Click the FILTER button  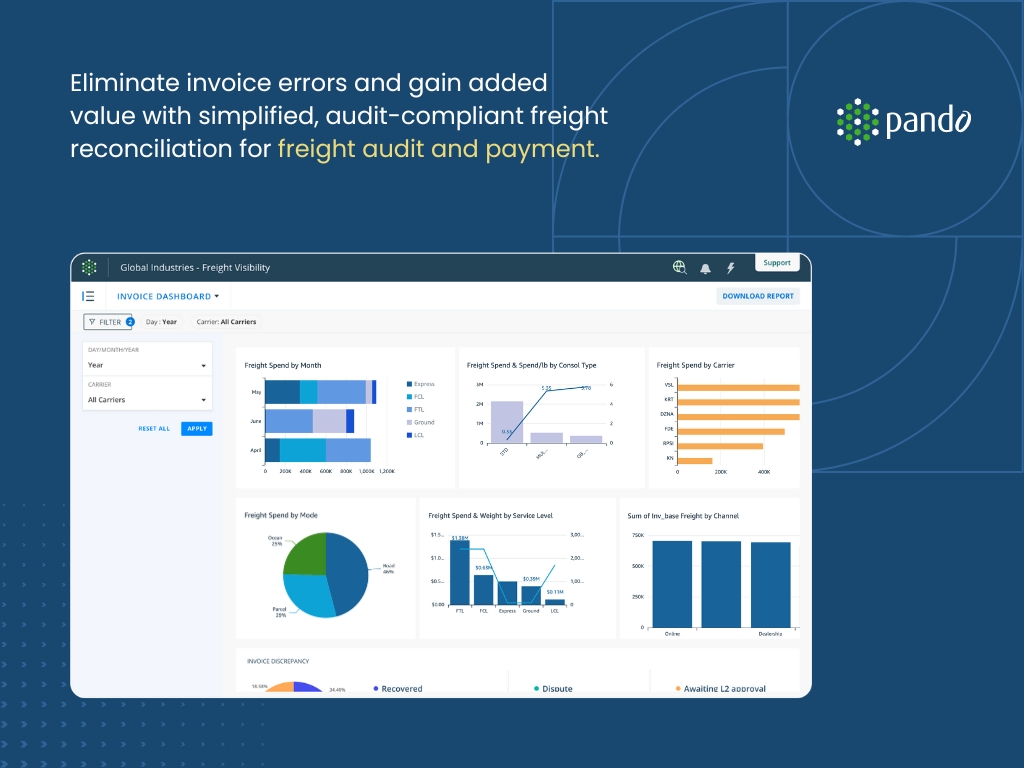point(108,322)
